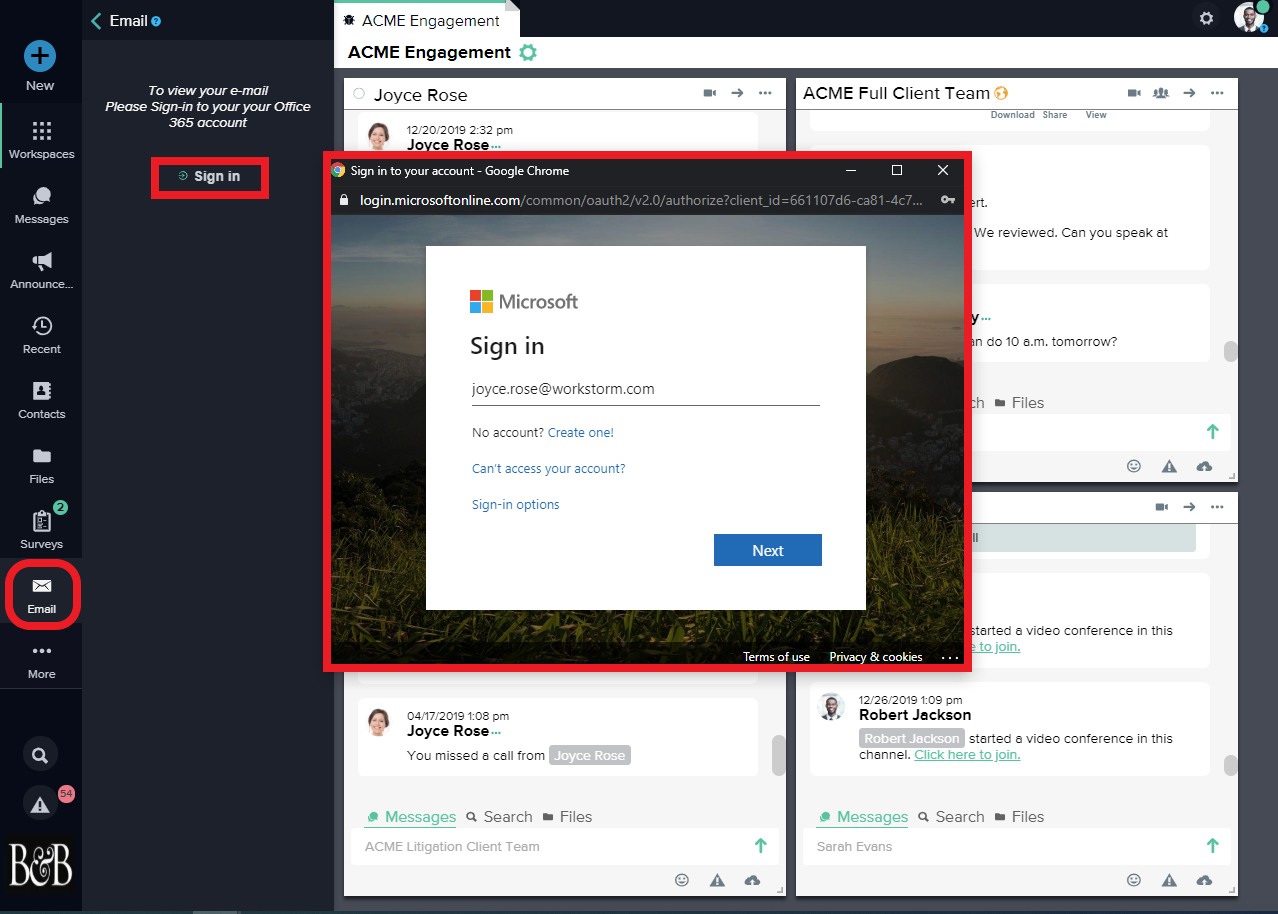
Task: Click the sidebar search magnifier icon
Action: [x=40, y=755]
